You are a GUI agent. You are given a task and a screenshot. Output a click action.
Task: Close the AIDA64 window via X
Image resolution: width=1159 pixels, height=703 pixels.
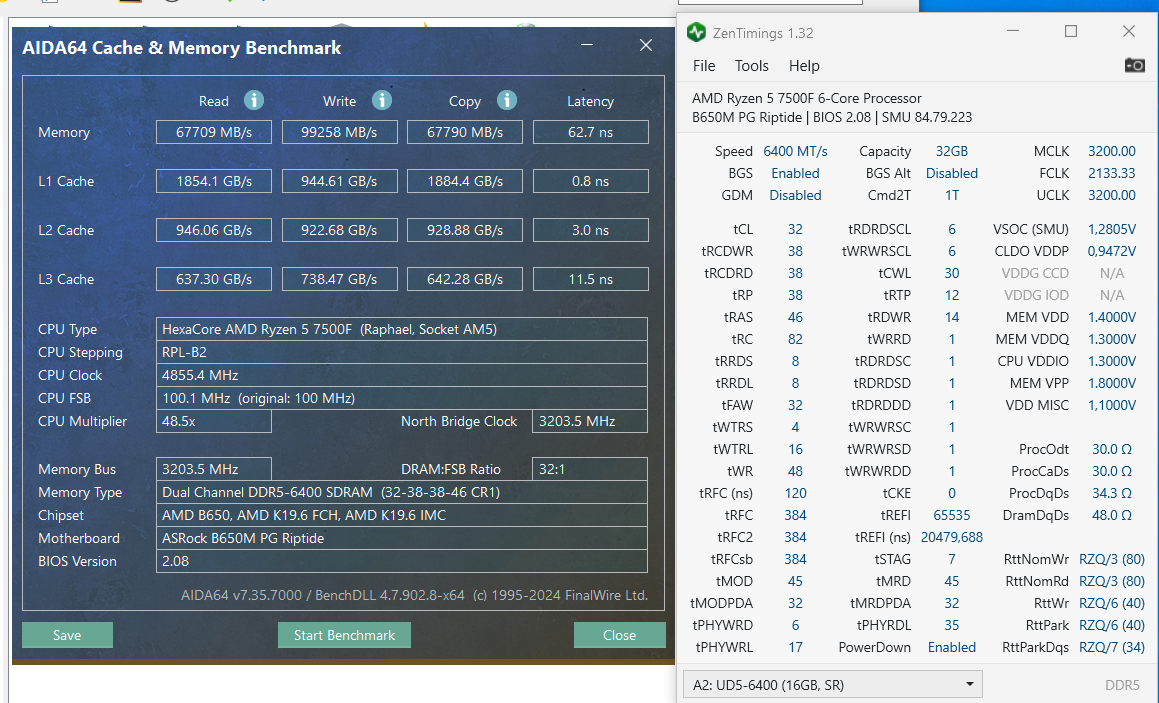645,45
